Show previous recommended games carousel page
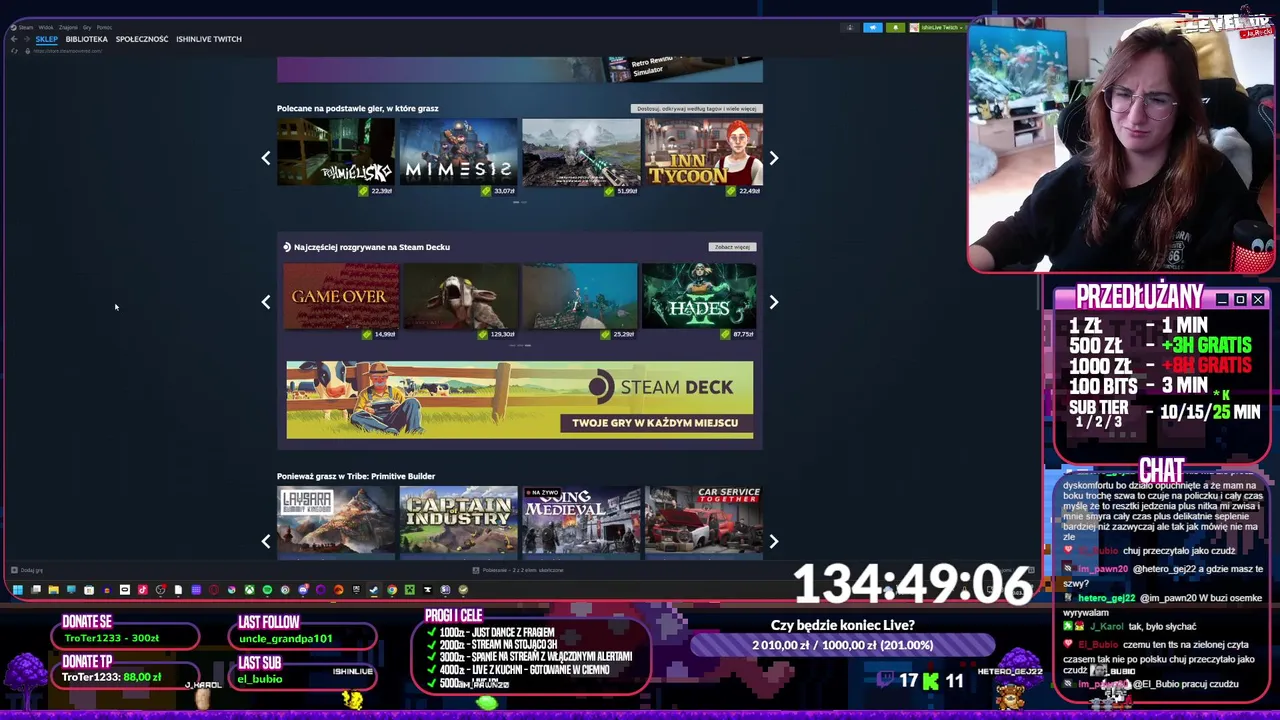 [x=266, y=158]
